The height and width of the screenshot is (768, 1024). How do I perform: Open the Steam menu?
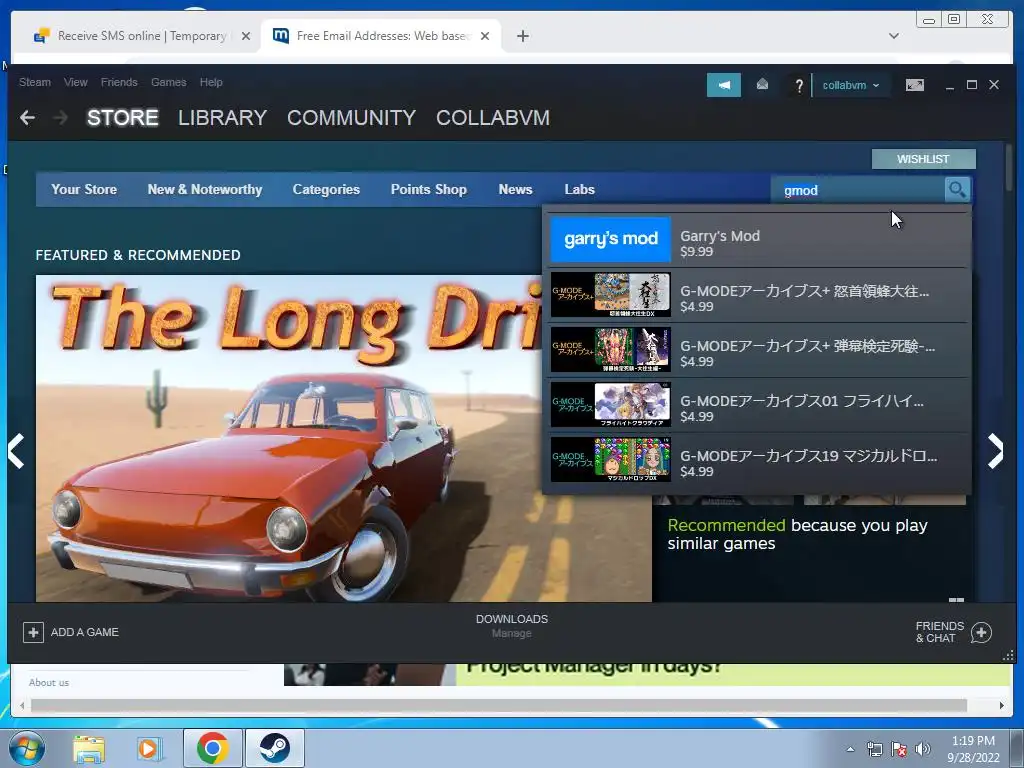35,82
